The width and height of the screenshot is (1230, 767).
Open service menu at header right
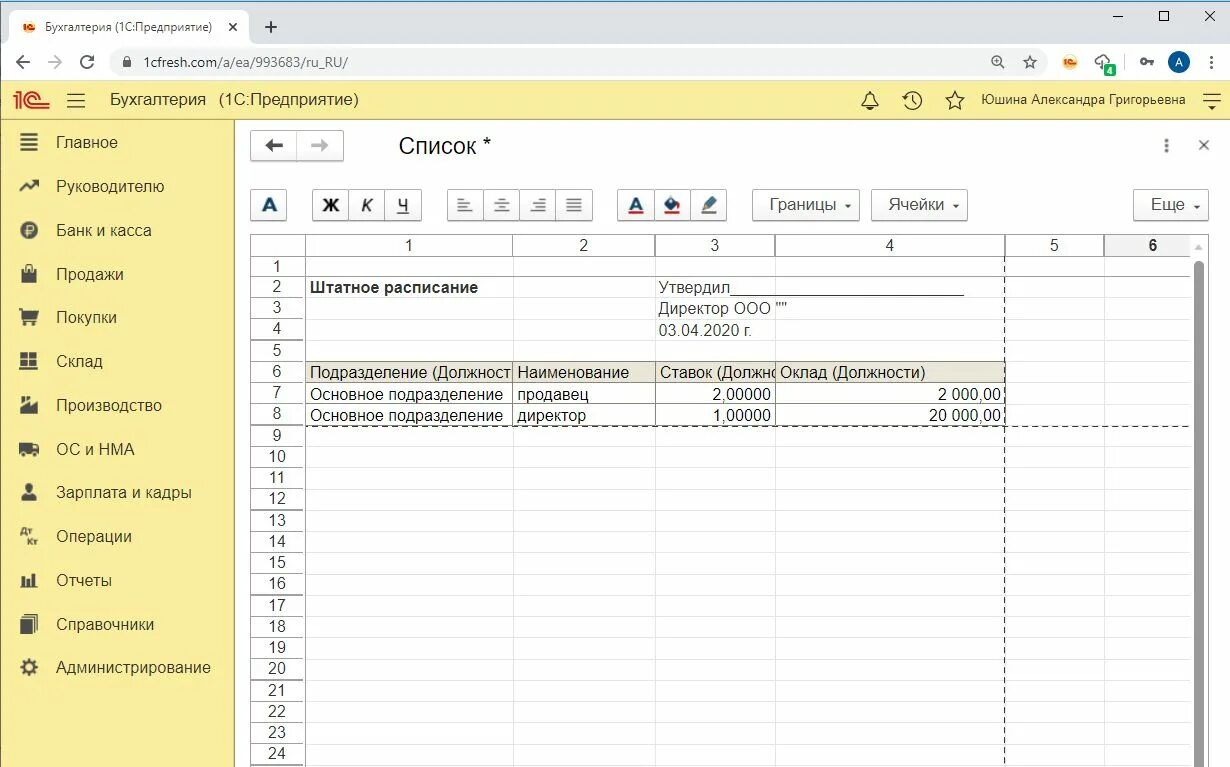[1212, 100]
